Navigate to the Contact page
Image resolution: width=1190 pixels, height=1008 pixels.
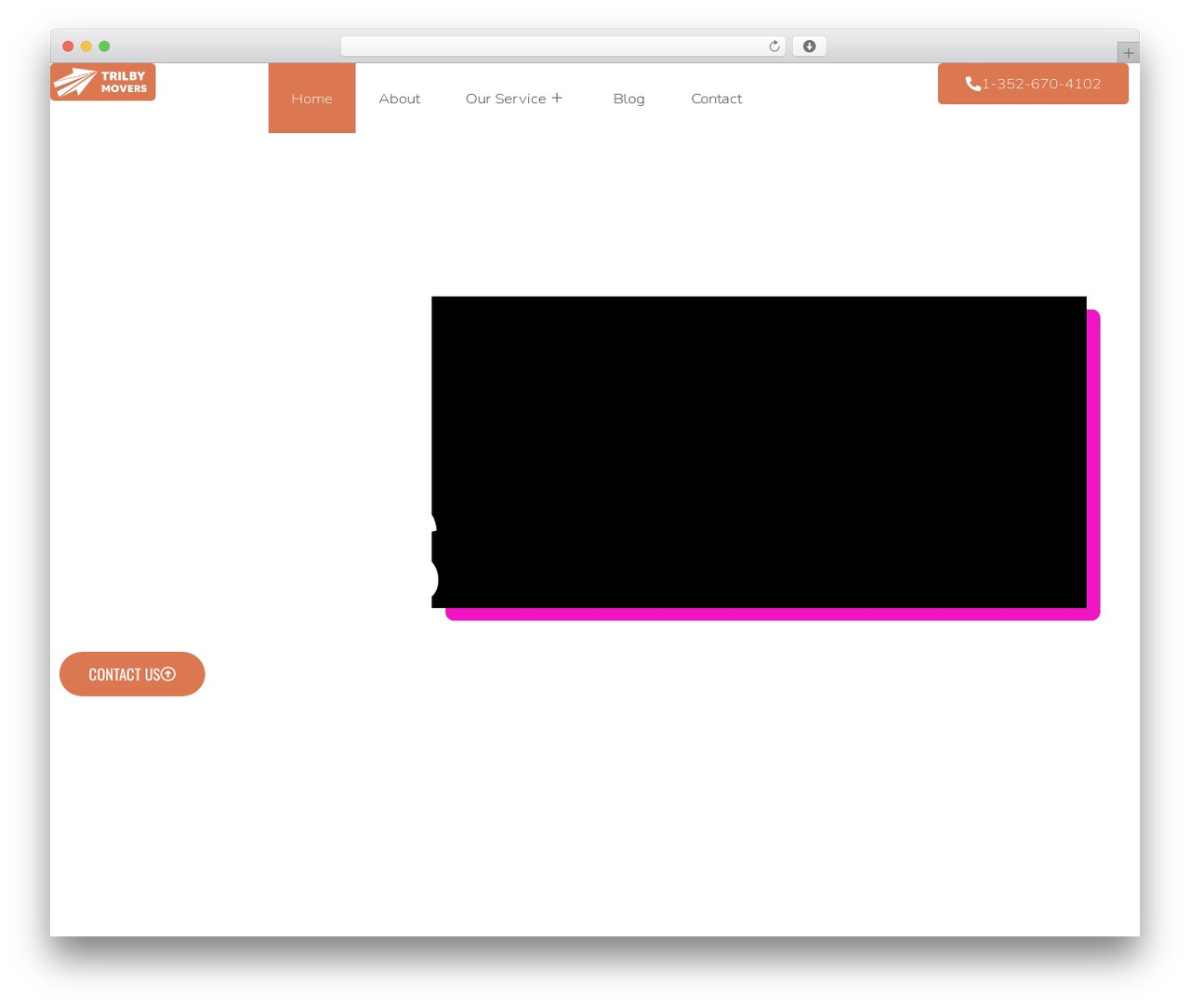click(716, 99)
